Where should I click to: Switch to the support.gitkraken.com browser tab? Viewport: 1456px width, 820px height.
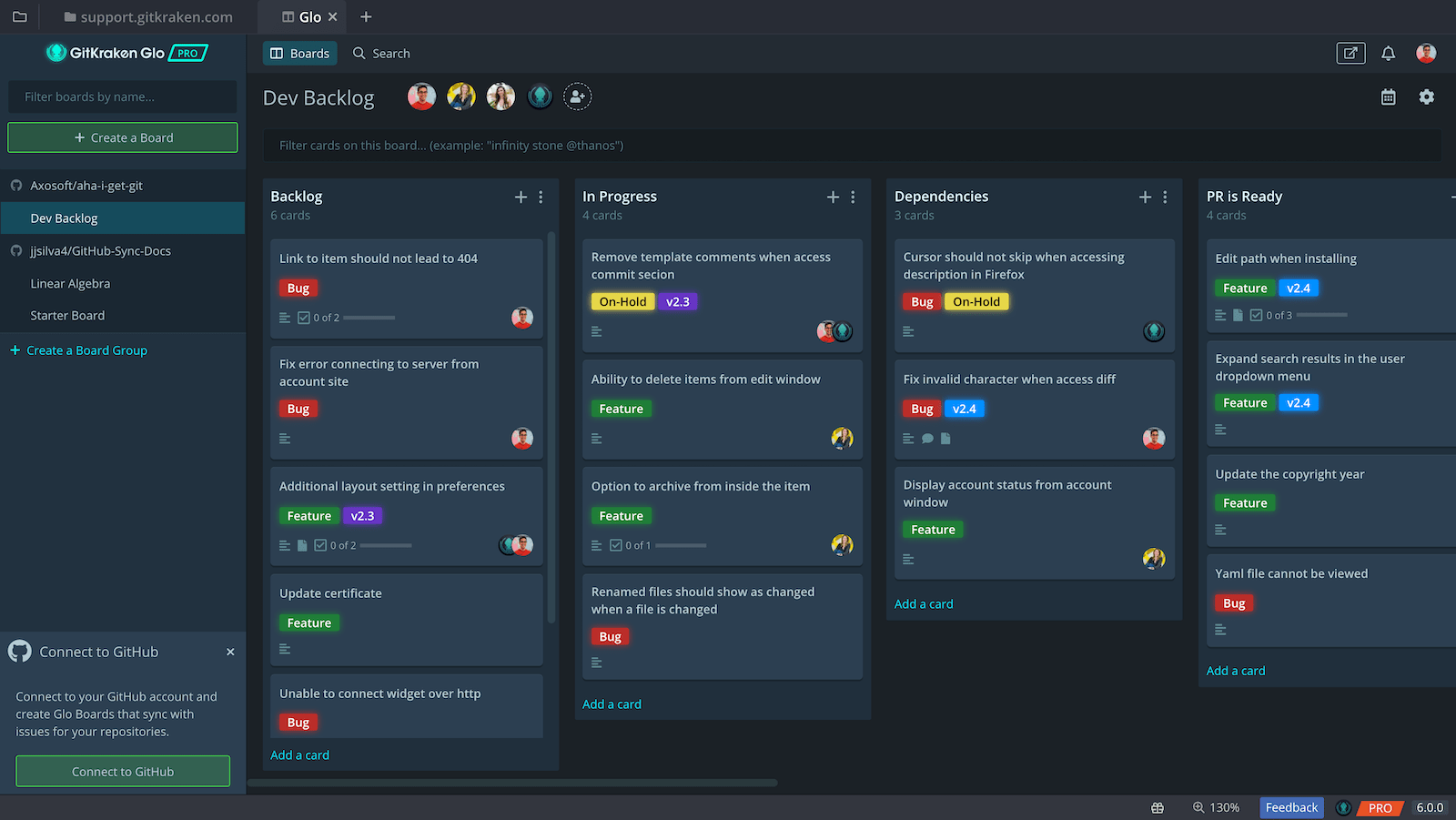point(146,16)
